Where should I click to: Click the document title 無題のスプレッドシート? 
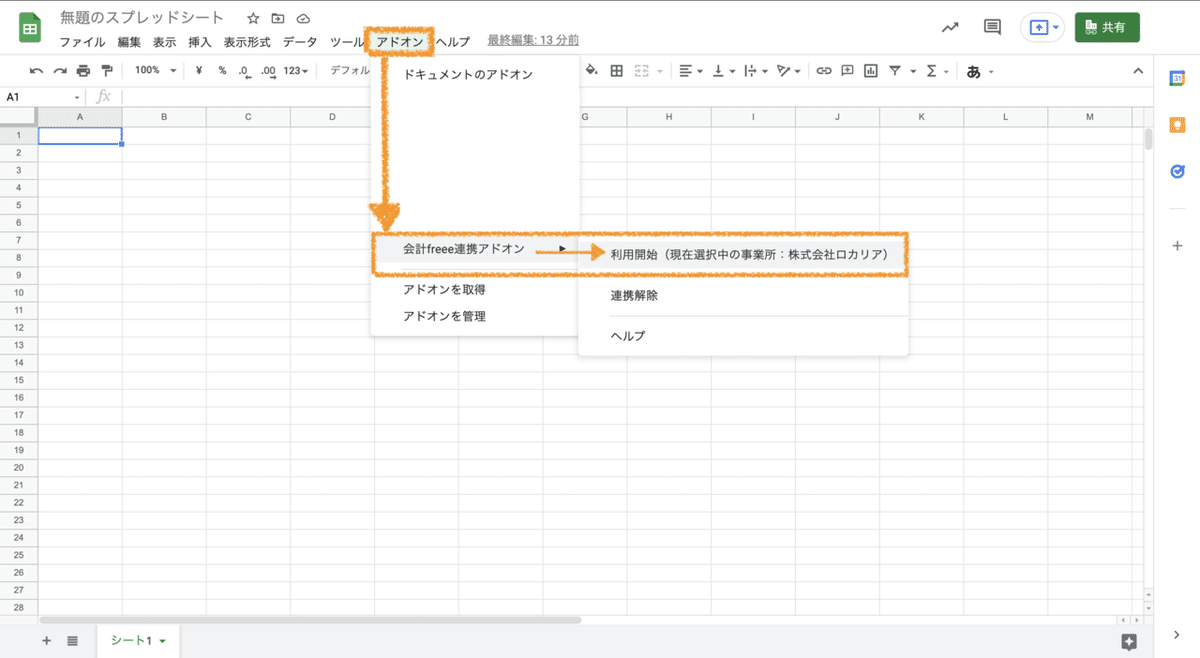click(x=142, y=19)
